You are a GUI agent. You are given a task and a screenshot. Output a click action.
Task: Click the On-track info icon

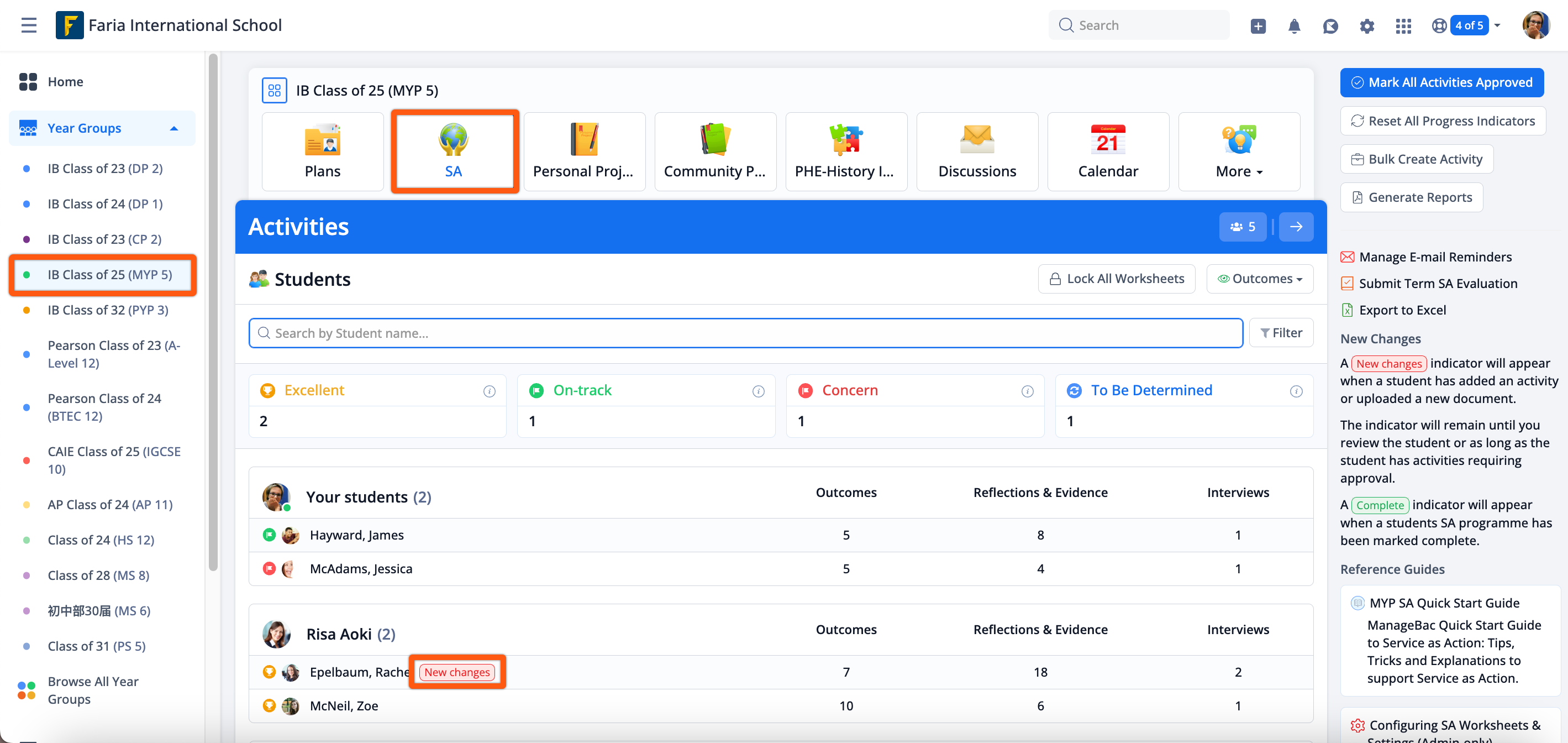pyautogui.click(x=758, y=391)
